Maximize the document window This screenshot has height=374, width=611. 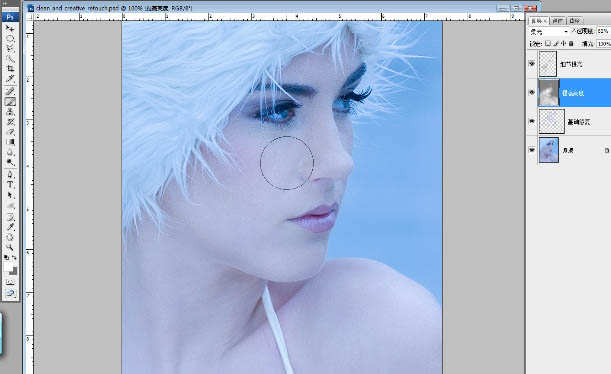[516, 8]
